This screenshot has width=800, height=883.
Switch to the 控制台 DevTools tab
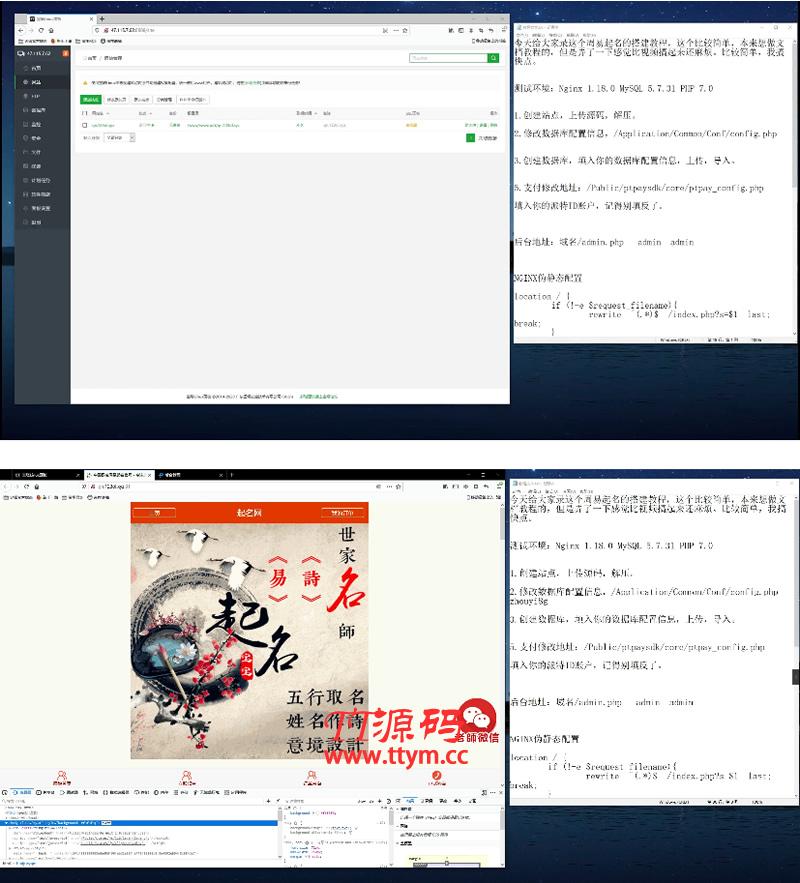(46, 792)
